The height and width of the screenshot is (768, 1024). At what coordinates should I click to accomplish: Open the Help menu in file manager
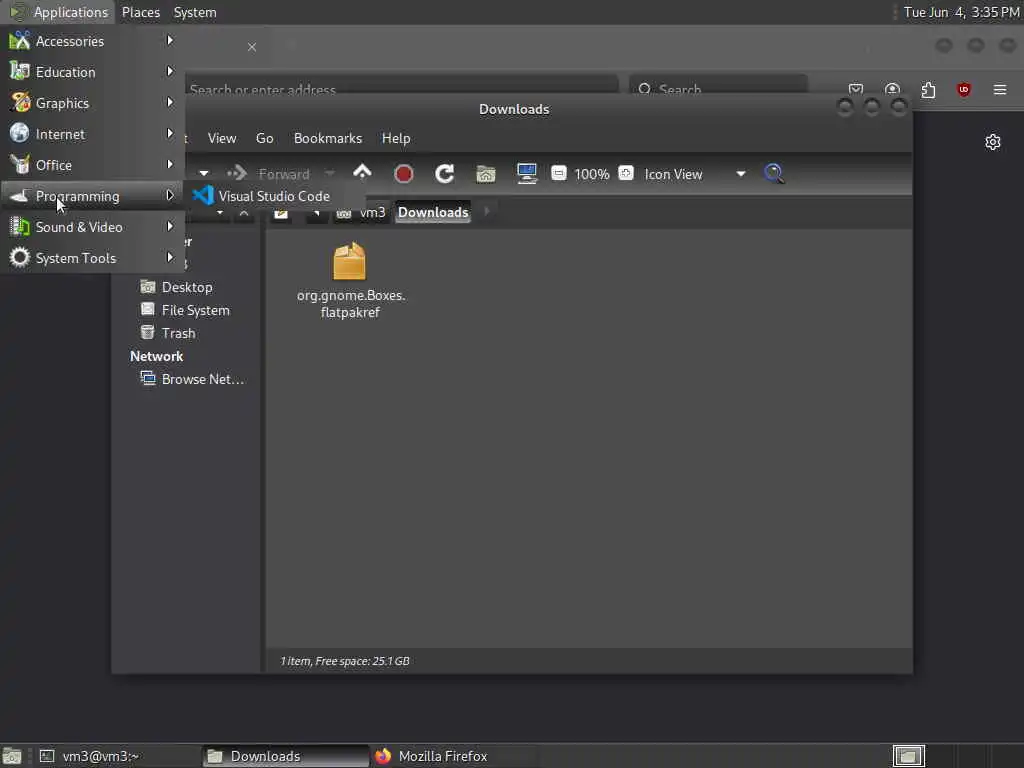(x=396, y=138)
